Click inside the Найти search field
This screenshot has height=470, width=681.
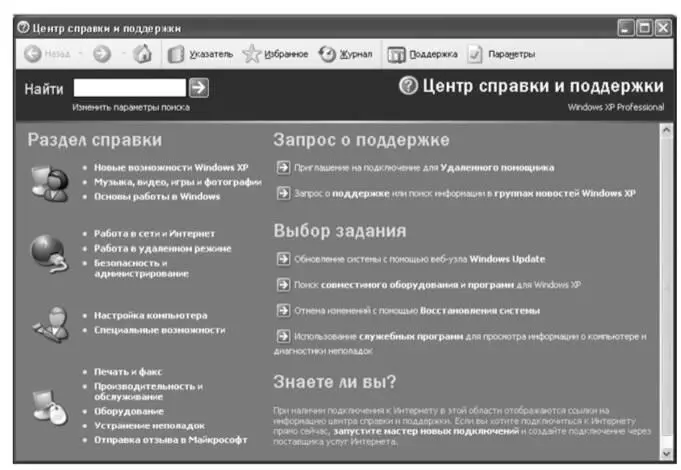[129, 88]
